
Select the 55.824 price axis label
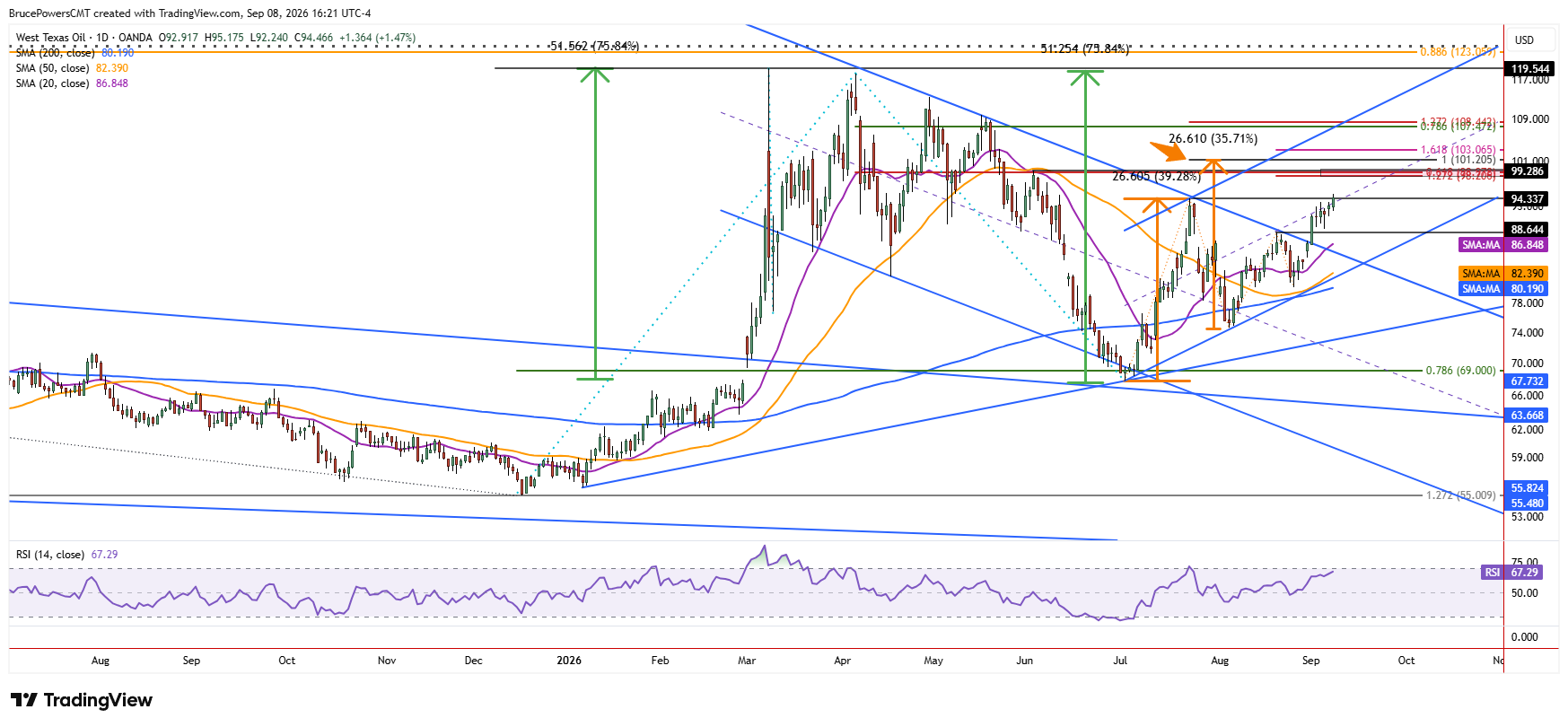coord(1528,488)
